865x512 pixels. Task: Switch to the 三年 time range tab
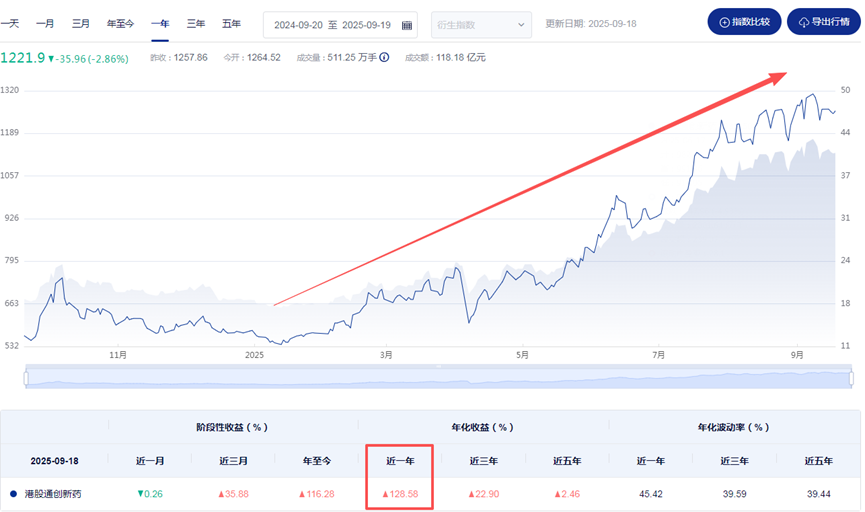195,24
